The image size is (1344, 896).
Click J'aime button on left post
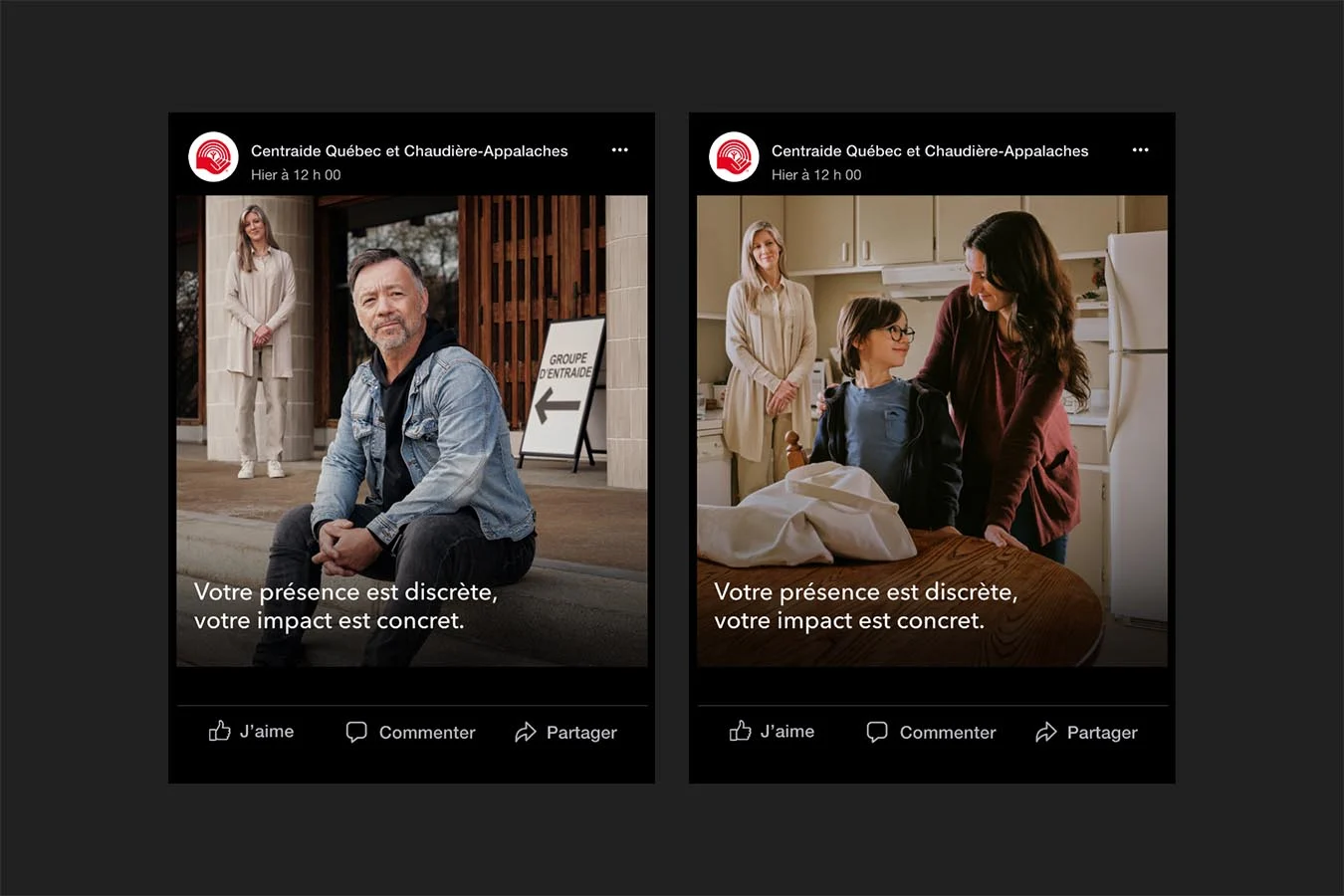pyautogui.click(x=251, y=732)
